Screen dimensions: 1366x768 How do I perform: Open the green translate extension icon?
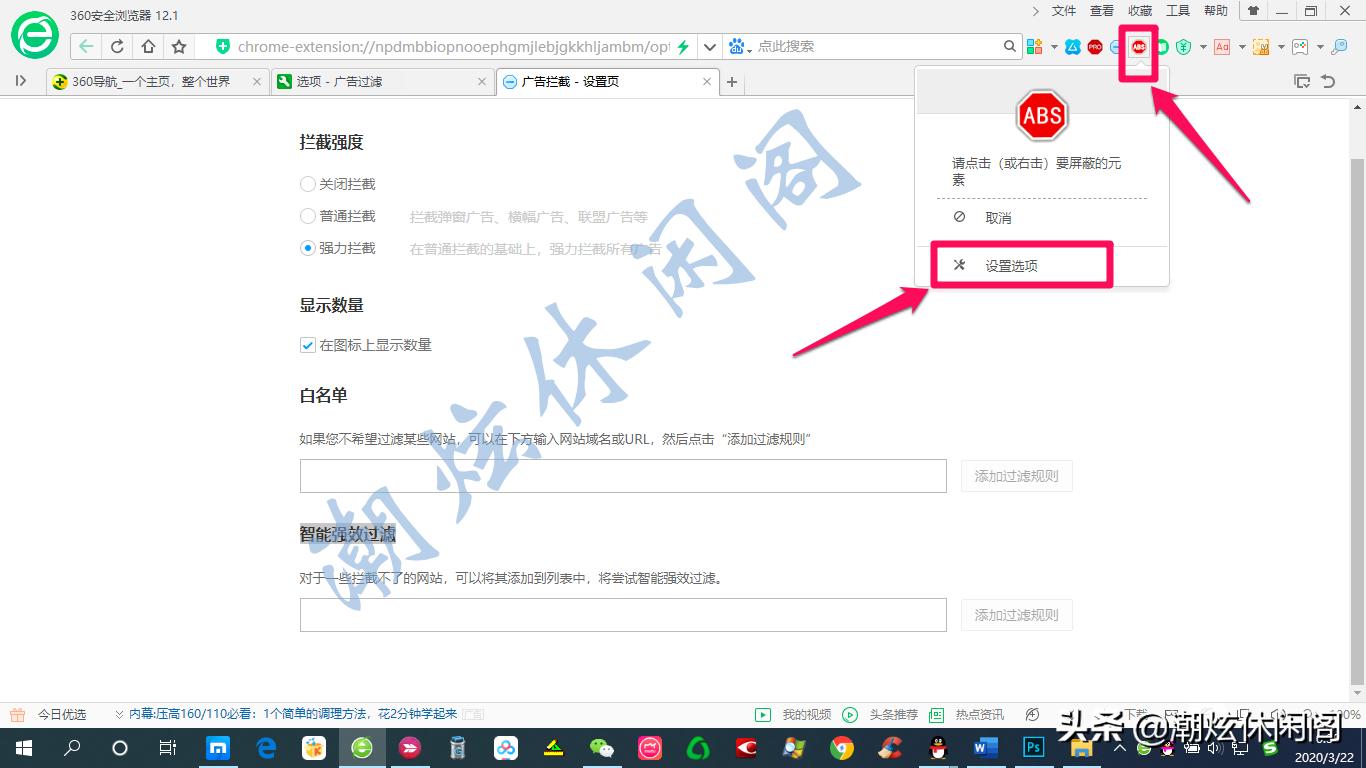click(x=1163, y=47)
